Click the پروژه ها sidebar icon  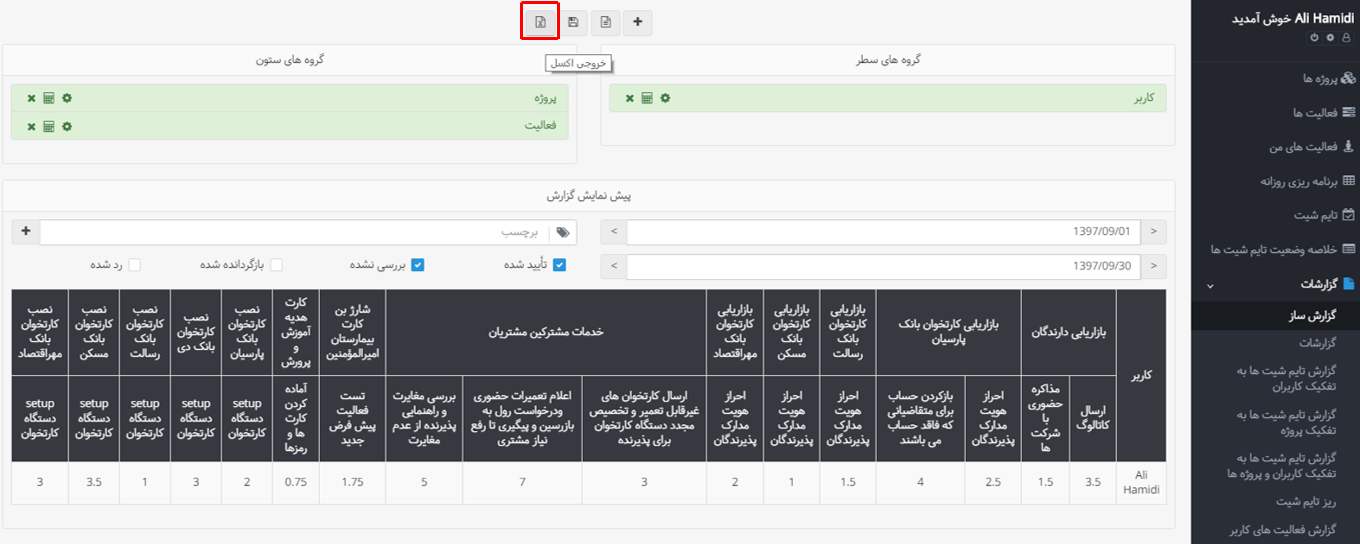1348,78
